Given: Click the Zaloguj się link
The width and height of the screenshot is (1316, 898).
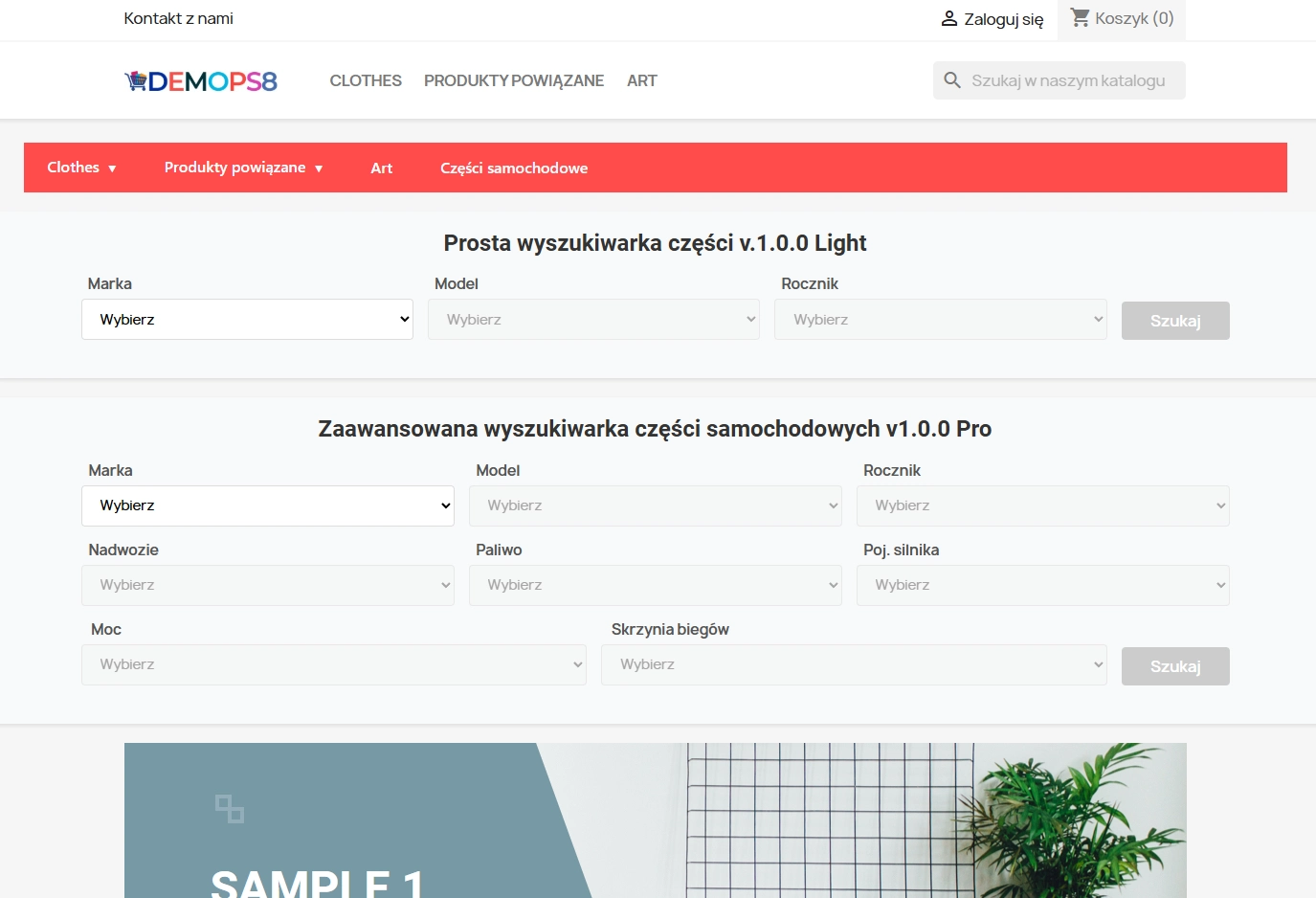Looking at the screenshot, I should click(x=1003, y=19).
